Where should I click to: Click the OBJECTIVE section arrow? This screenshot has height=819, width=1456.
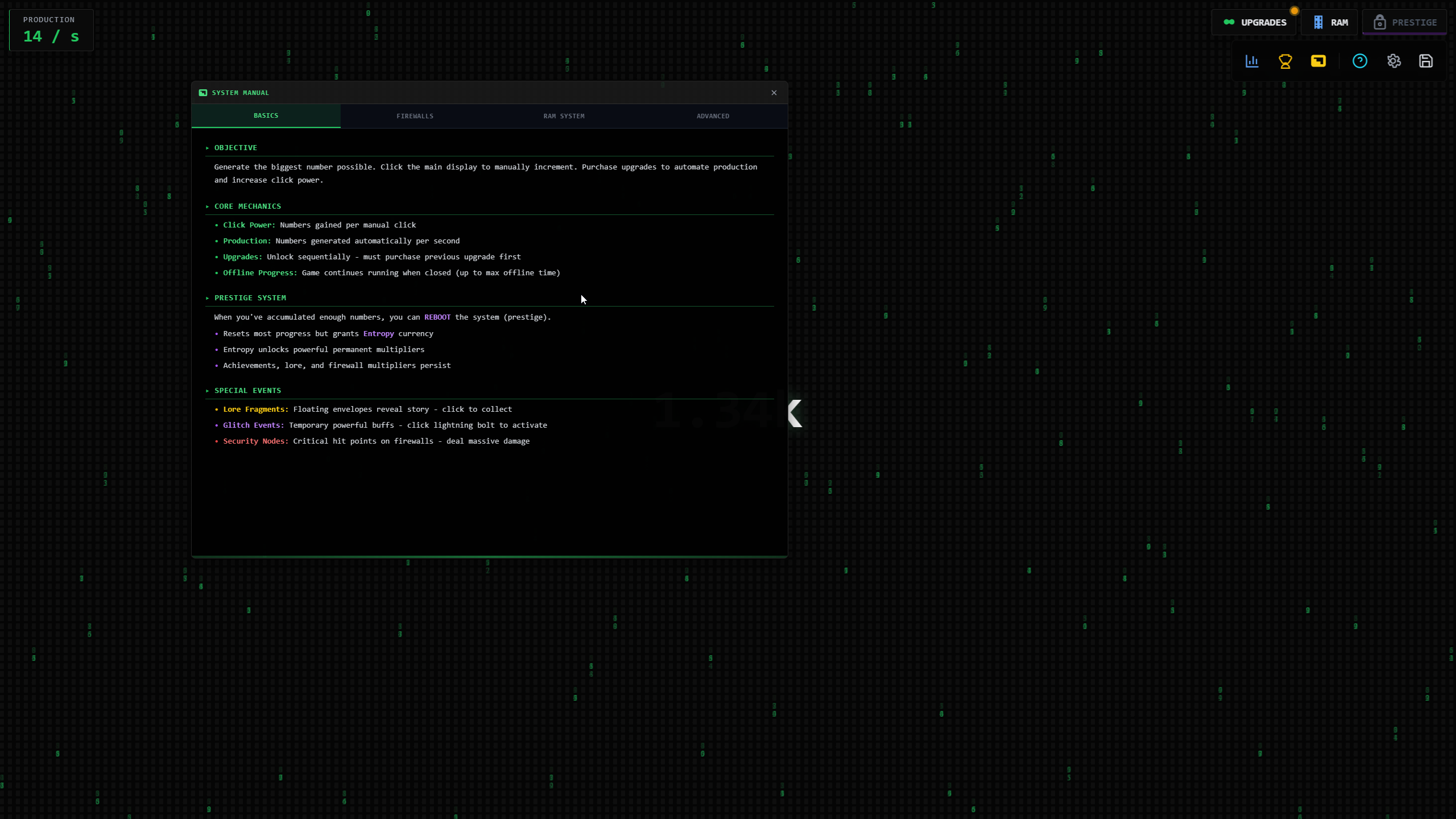coord(208,148)
